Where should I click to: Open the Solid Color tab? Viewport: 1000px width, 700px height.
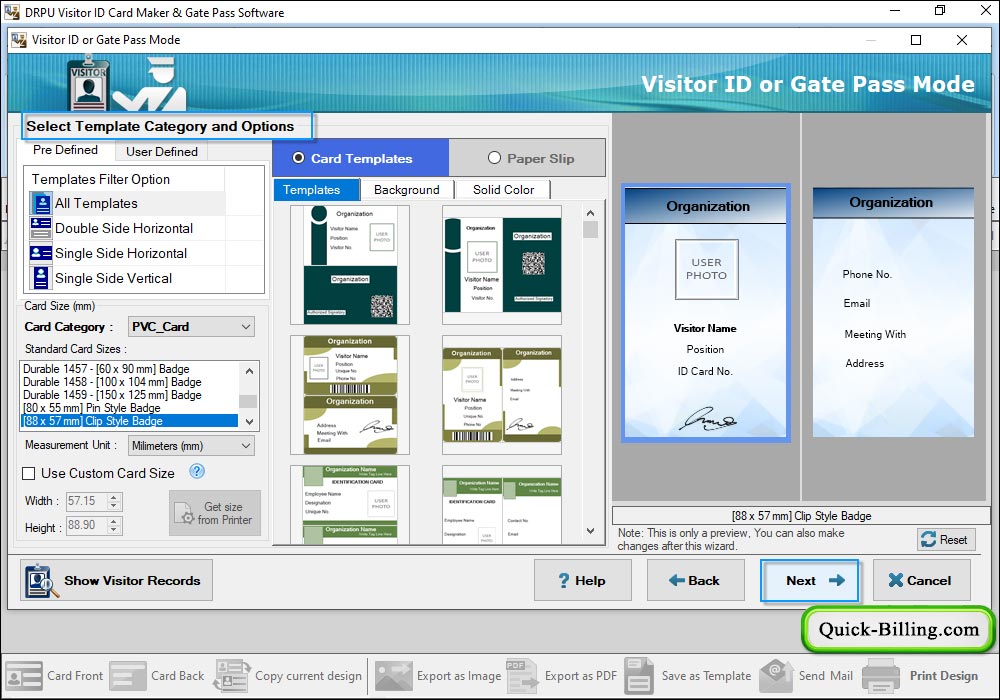click(x=503, y=190)
